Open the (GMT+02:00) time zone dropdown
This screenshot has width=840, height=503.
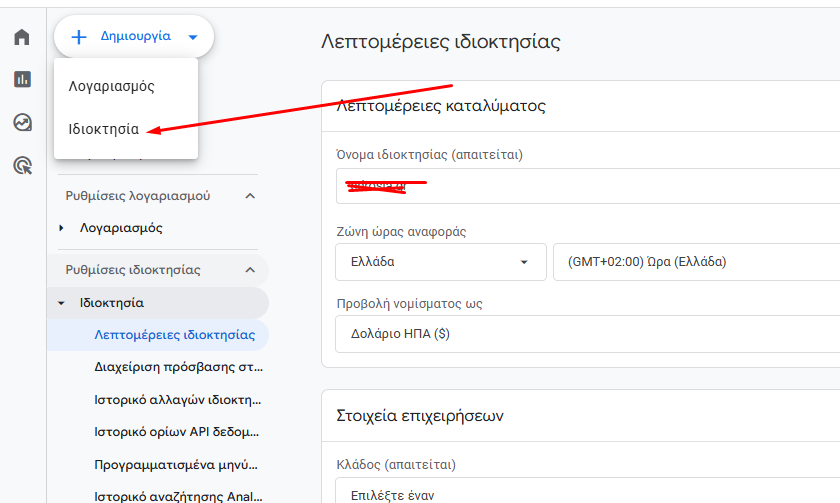[696, 262]
